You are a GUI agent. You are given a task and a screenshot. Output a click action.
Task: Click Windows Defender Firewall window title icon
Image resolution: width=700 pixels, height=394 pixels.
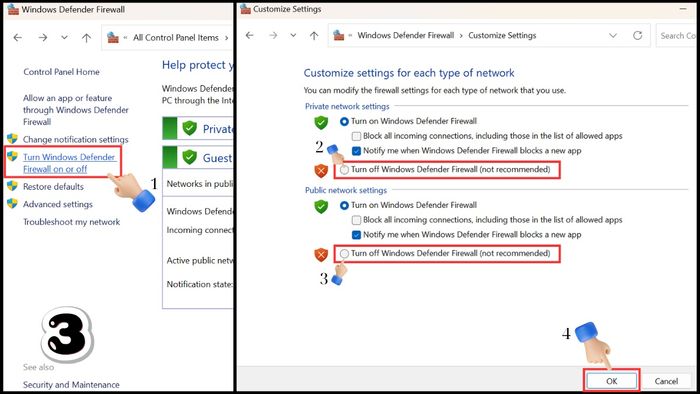tap(13, 9)
